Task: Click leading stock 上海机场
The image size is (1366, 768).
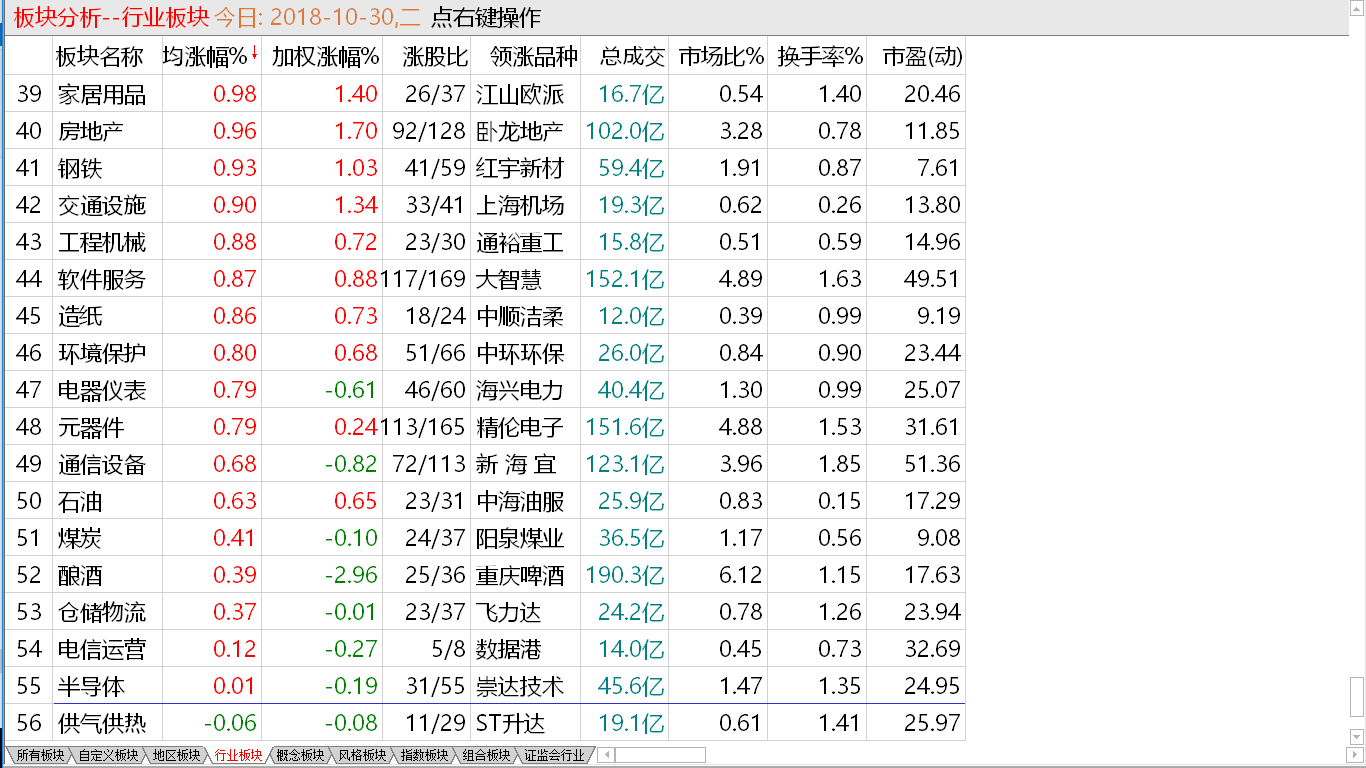Action: 520,205
